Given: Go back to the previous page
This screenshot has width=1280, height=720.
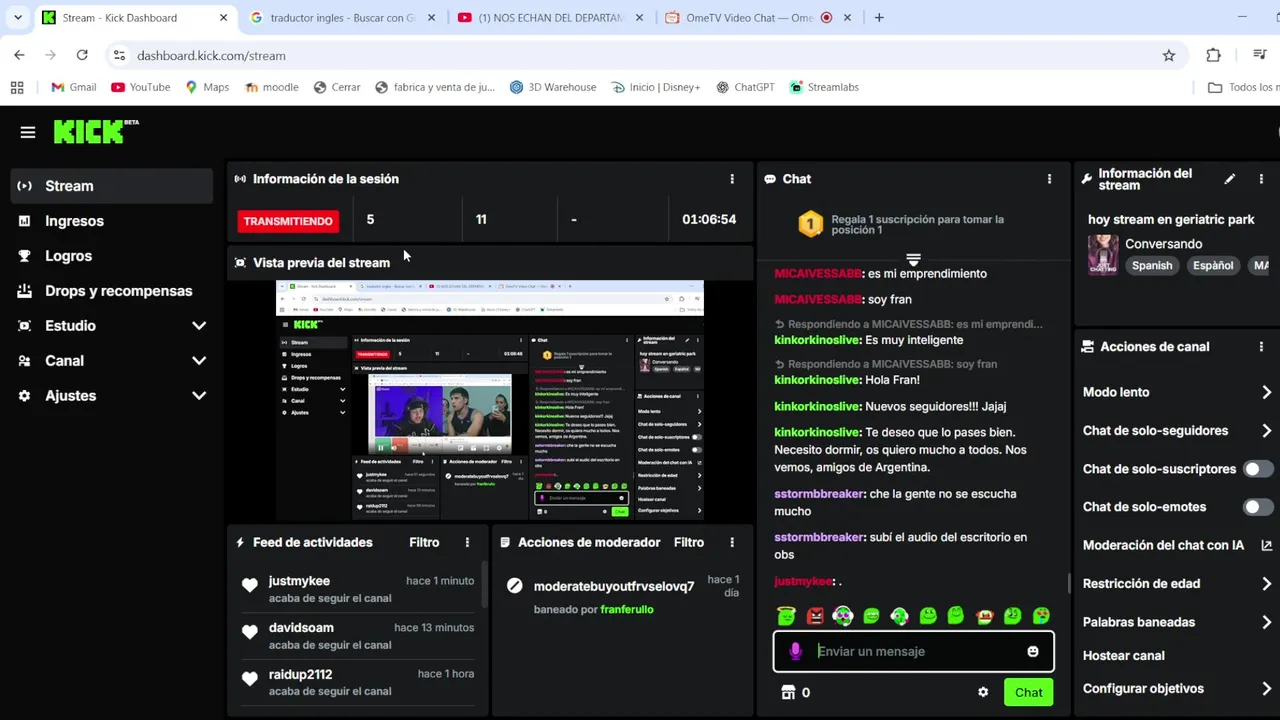Looking at the screenshot, I should (x=19, y=56).
